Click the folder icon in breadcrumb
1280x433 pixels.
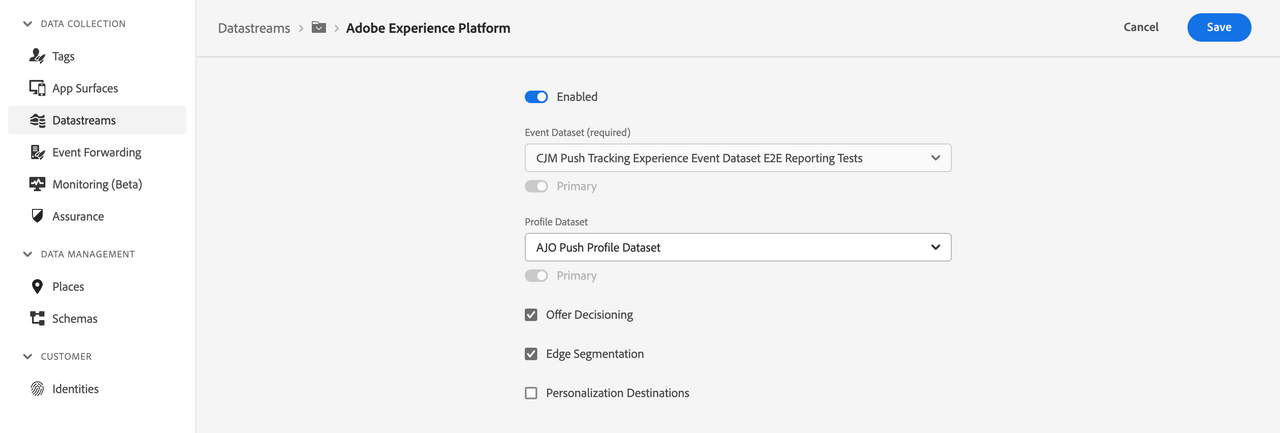pyautogui.click(x=319, y=28)
